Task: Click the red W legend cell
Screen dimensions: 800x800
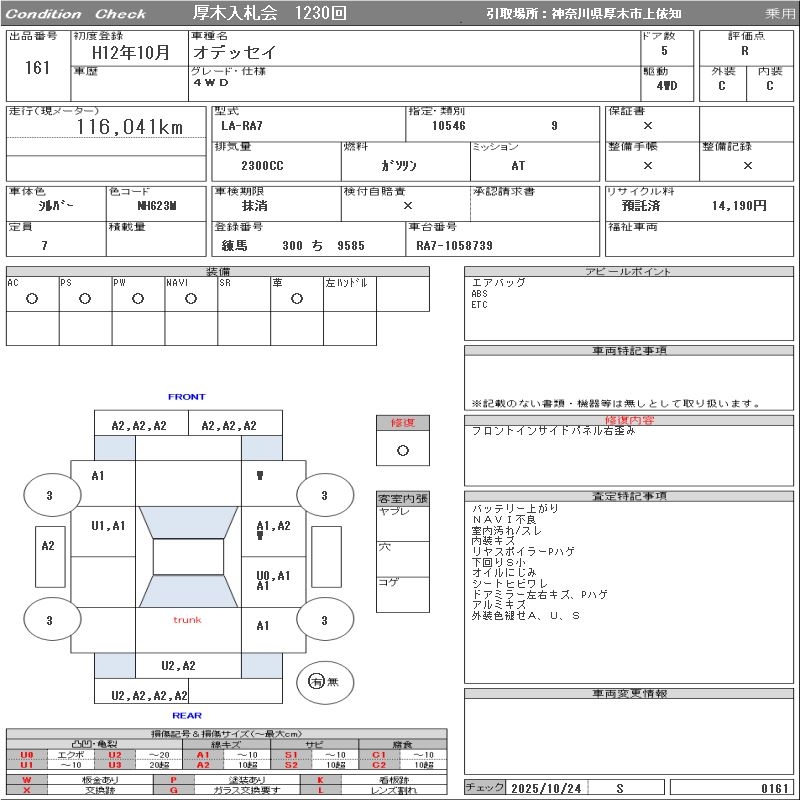Action: (27, 779)
